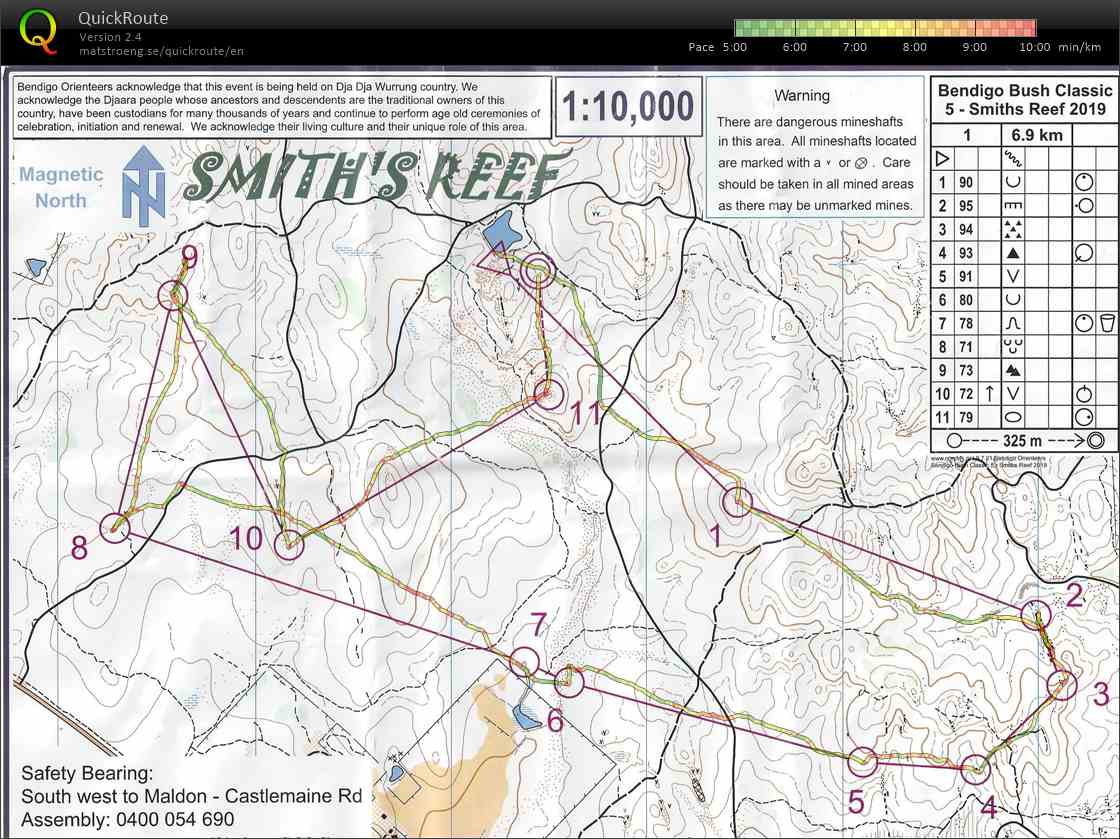
Task: Click the pace color gradient bar
Action: click(885, 27)
